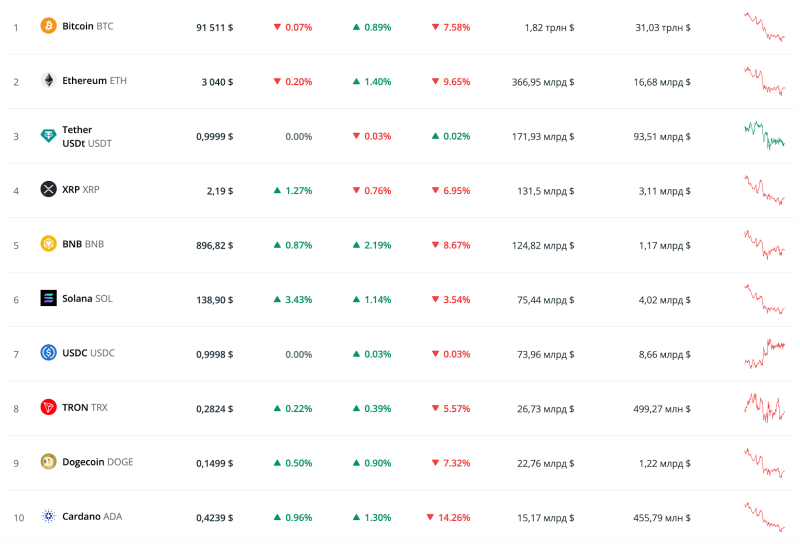Screen dimensions: 800x544
Task: View the green Tether sparkline chart
Action: [x=764, y=136]
